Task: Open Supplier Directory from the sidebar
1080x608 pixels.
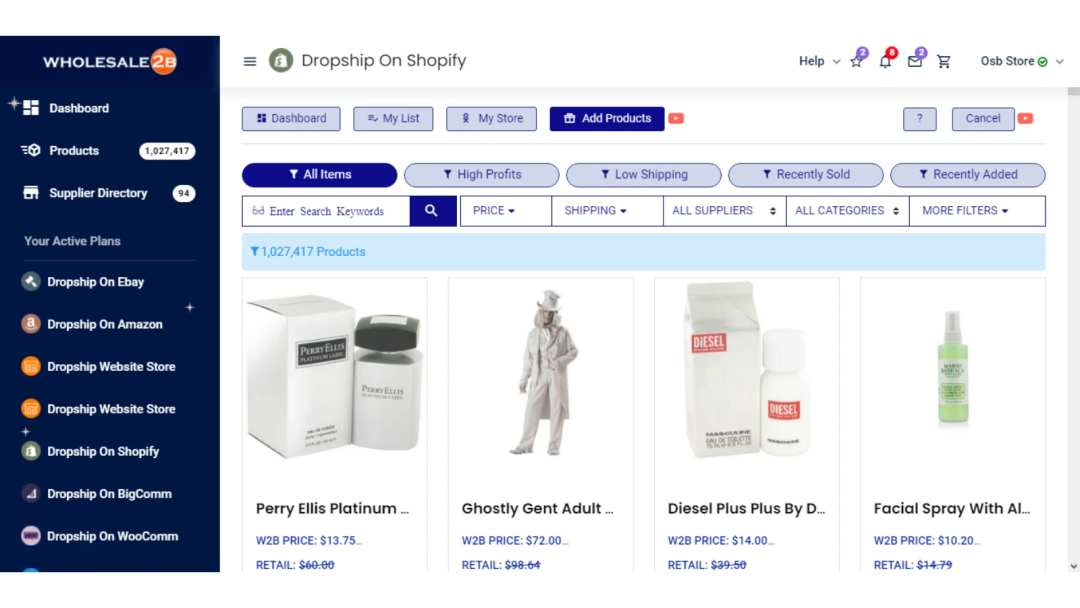Action: point(98,193)
